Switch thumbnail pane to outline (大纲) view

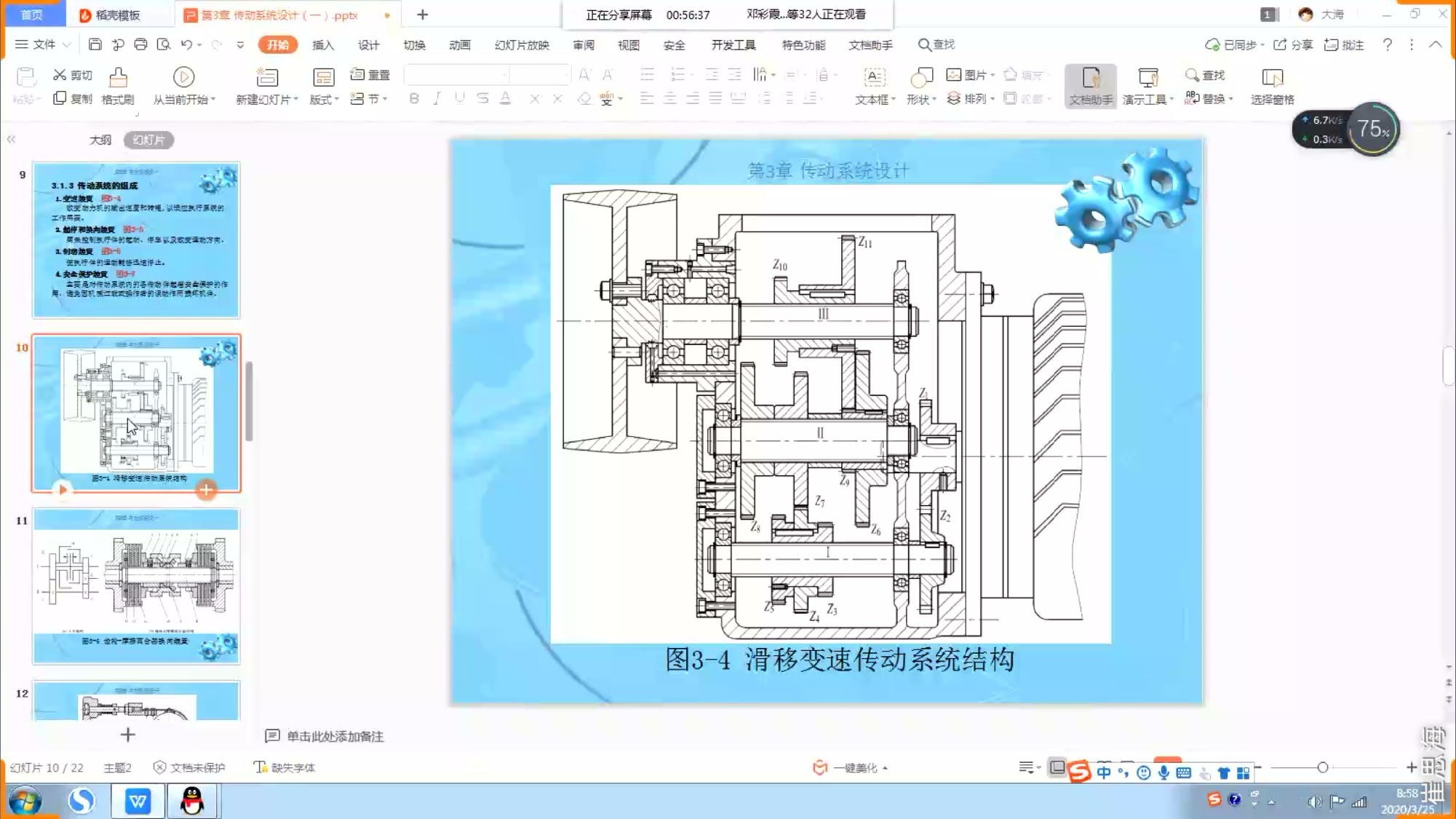(100, 140)
